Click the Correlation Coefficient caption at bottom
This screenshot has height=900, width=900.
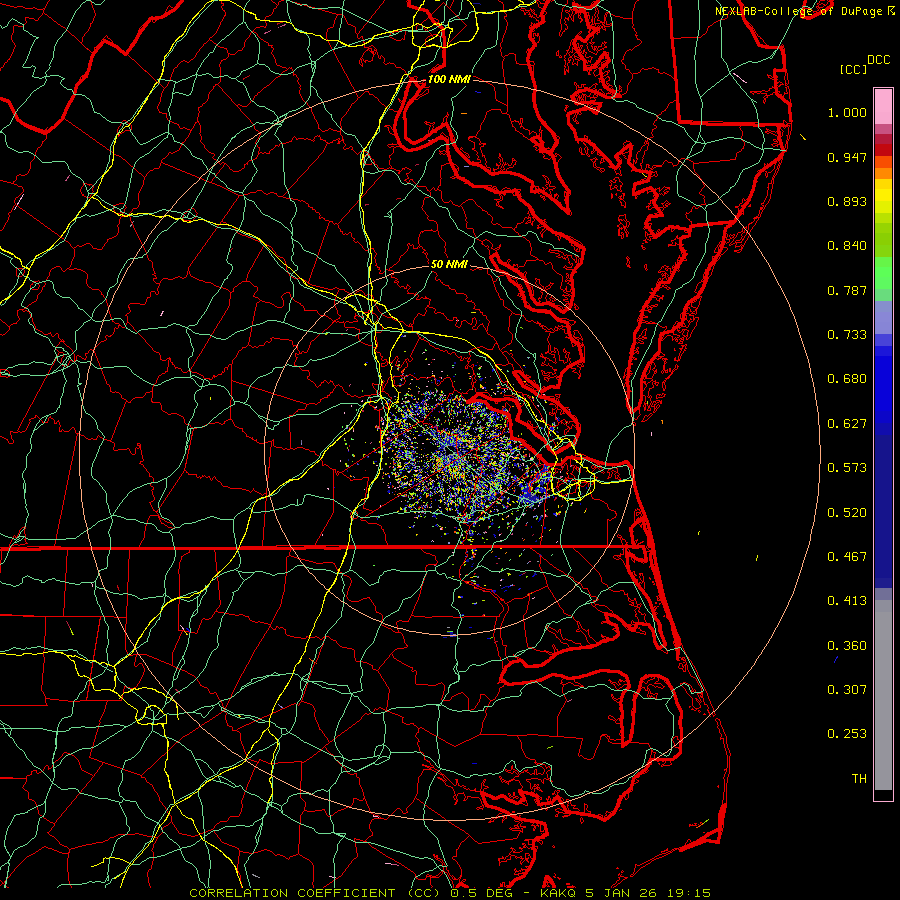click(450, 893)
